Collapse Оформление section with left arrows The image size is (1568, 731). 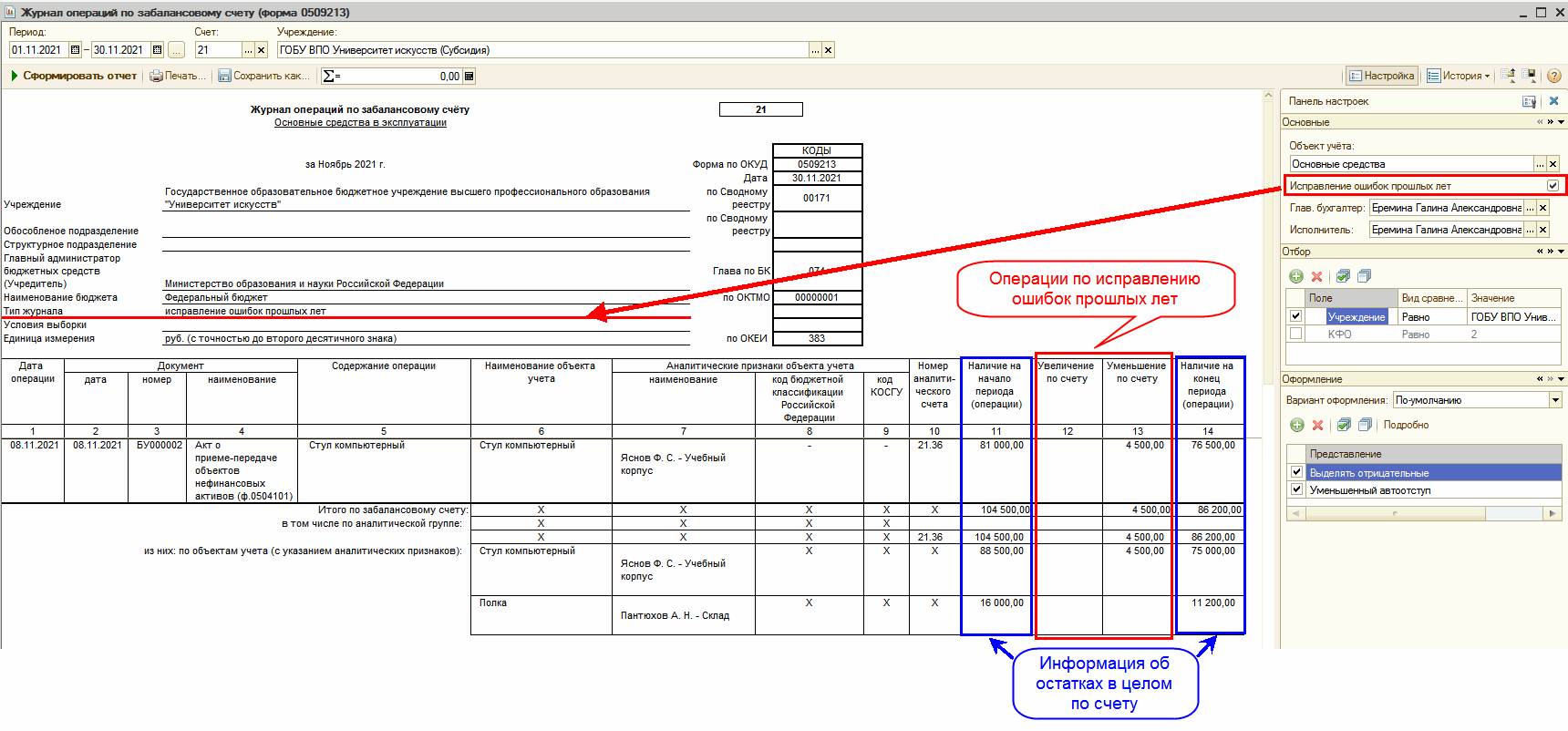[x=1540, y=379]
